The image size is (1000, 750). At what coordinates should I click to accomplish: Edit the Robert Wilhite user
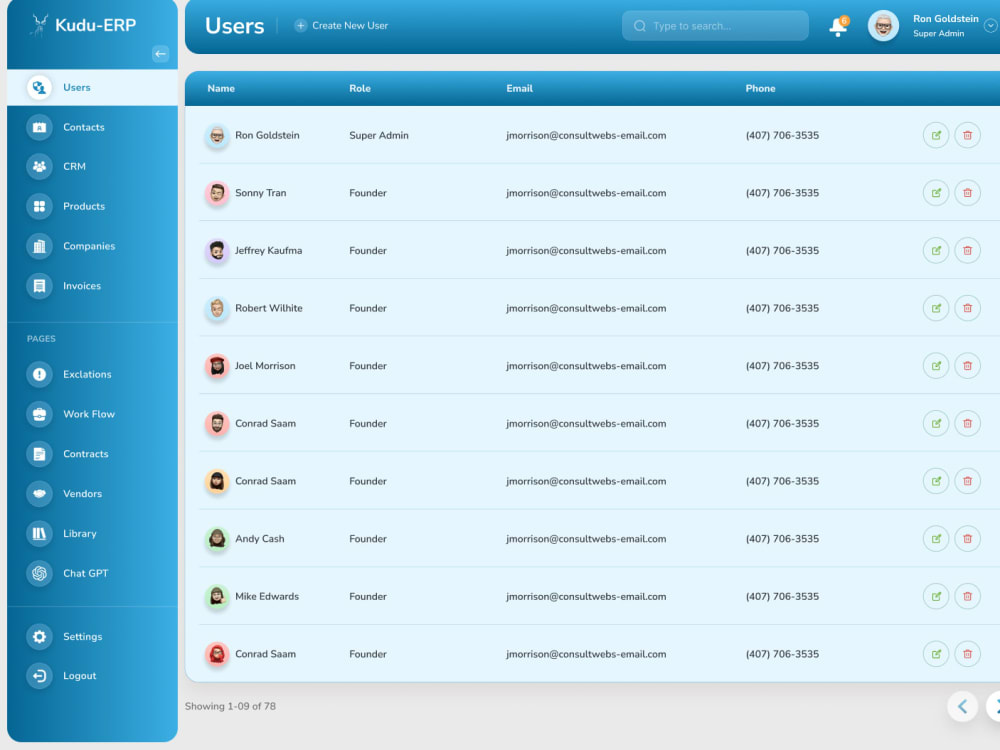point(936,308)
